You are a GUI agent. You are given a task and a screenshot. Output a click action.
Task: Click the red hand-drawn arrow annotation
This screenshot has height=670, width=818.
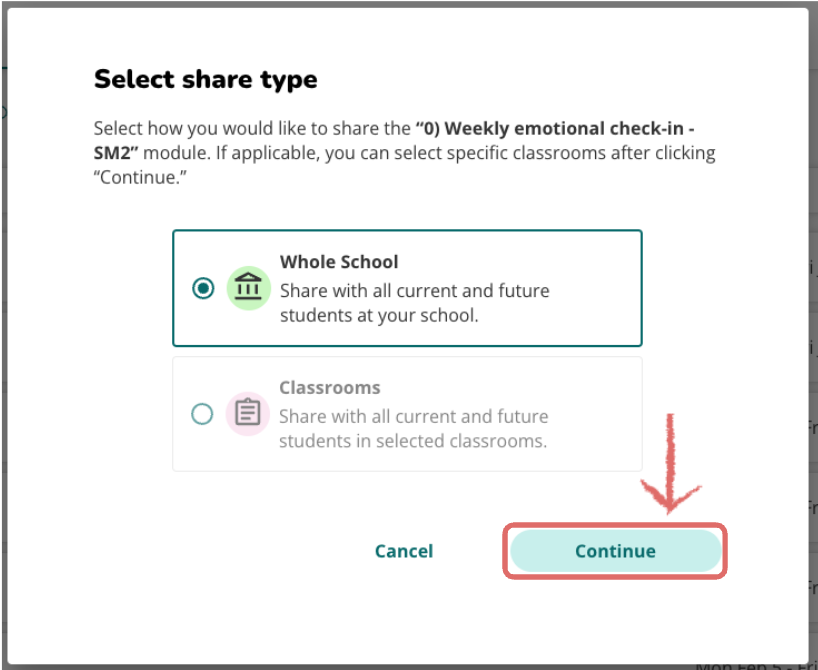point(670,463)
